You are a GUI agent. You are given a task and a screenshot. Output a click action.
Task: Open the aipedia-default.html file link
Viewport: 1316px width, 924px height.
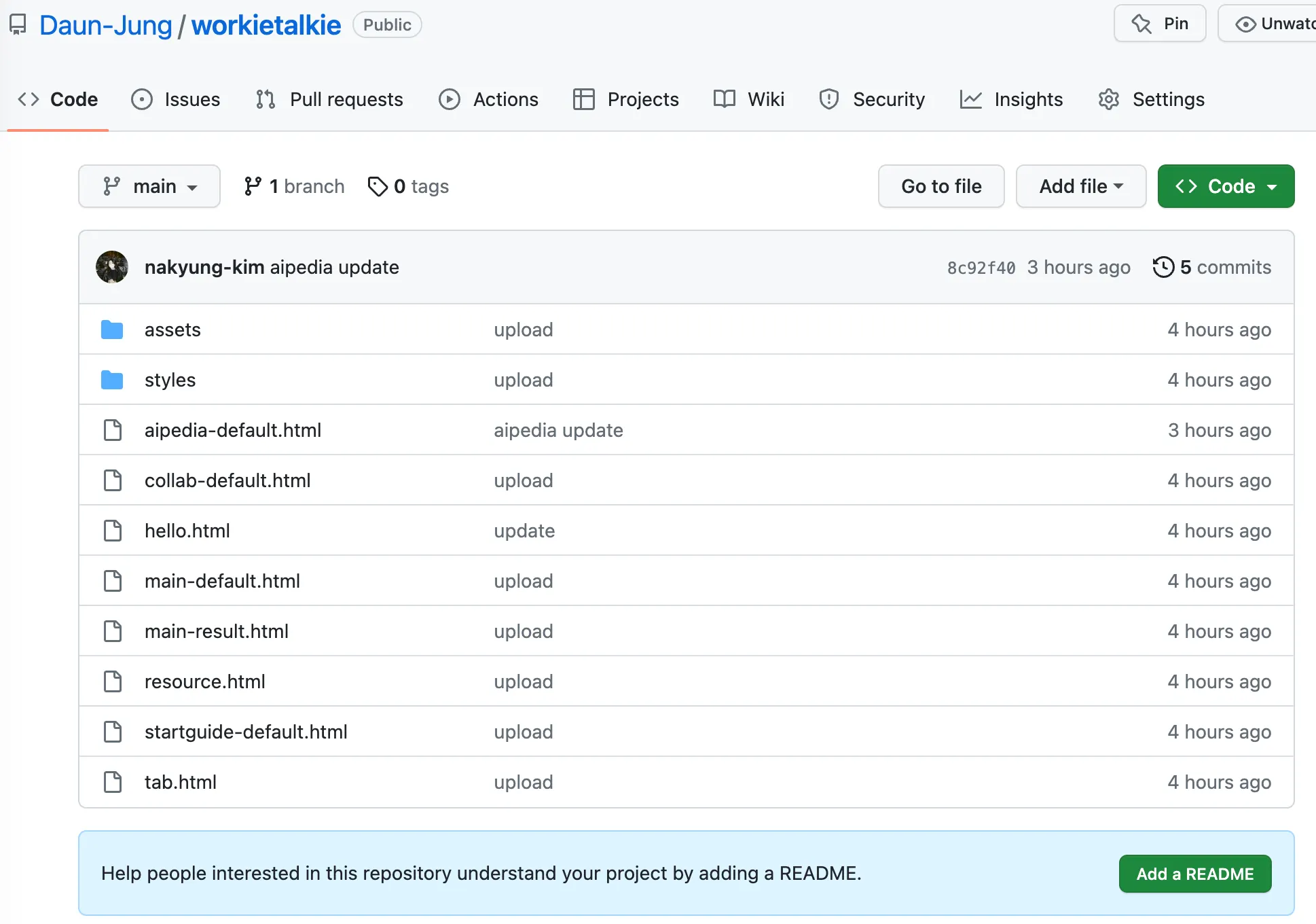click(233, 430)
